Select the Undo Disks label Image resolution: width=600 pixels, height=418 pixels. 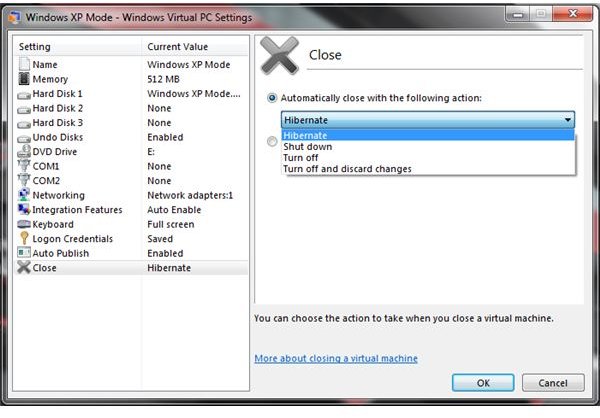pos(57,137)
